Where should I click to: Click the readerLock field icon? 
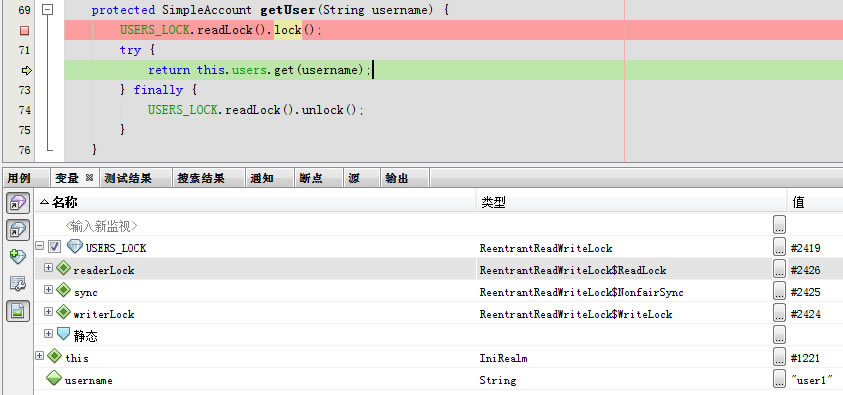pos(63,268)
